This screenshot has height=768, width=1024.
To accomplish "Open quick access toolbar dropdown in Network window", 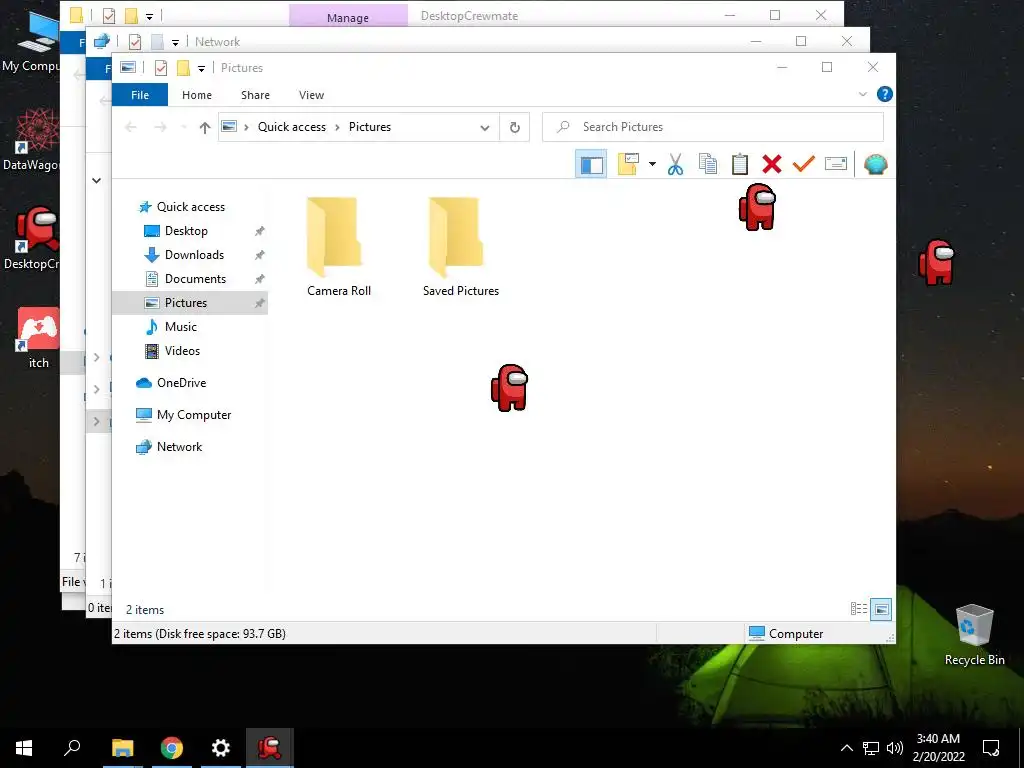I will [x=175, y=42].
